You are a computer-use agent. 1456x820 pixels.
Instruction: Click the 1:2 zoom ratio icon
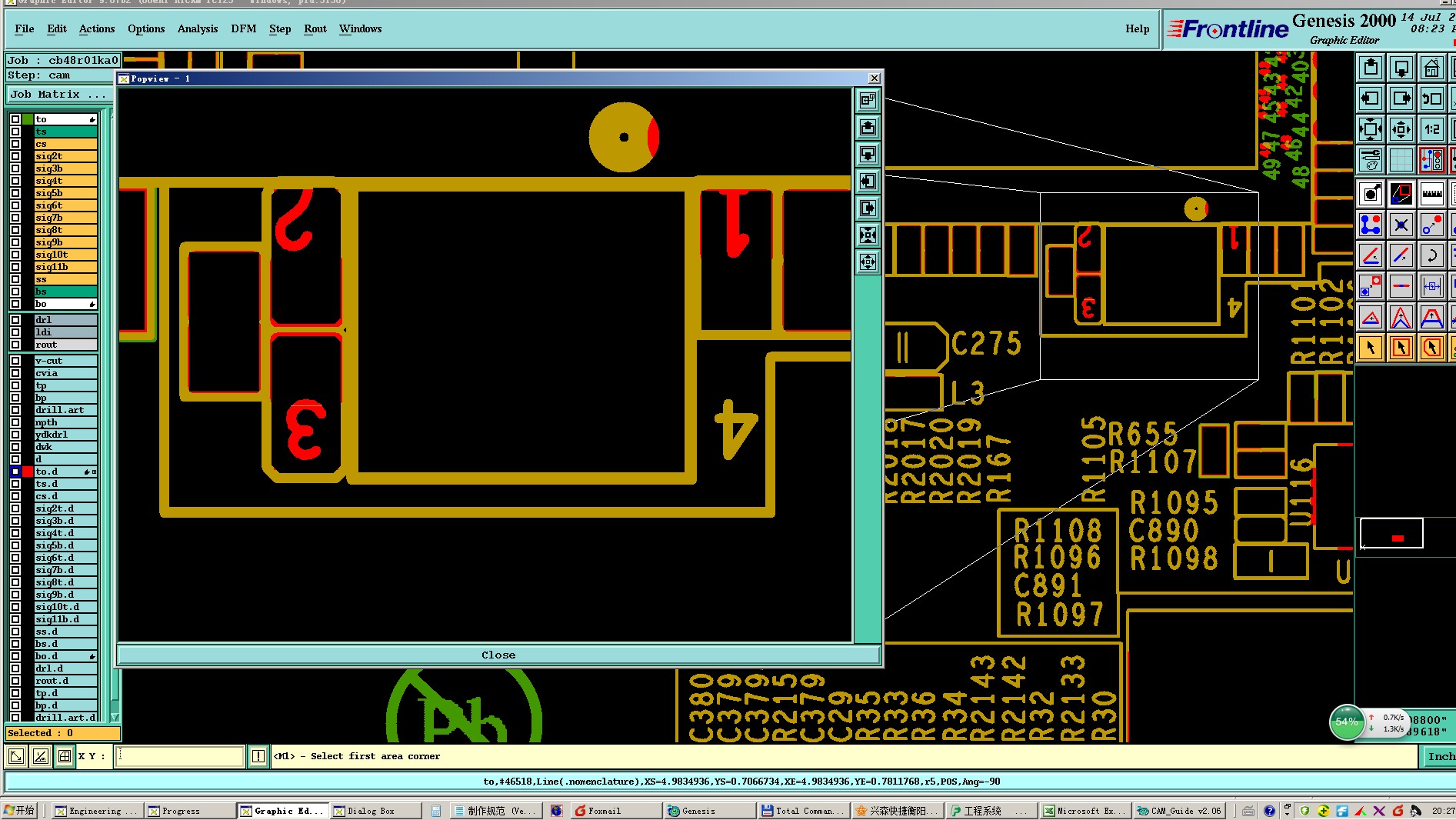(x=1431, y=129)
